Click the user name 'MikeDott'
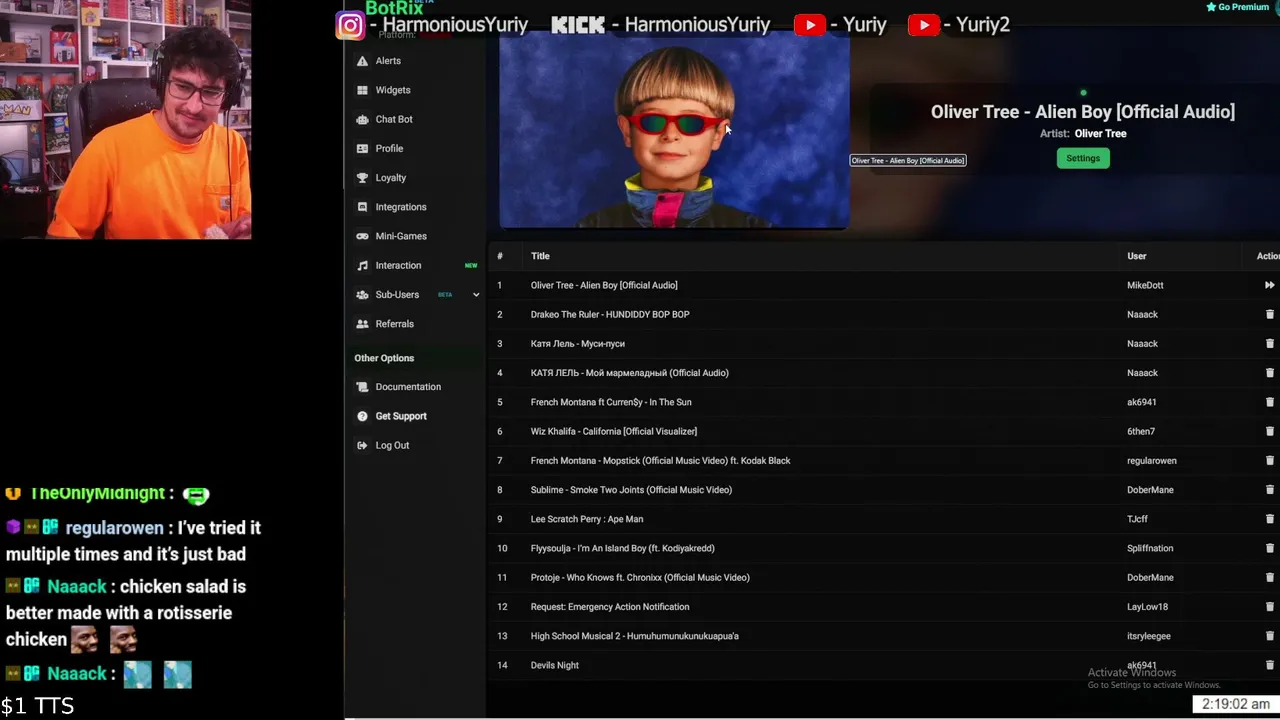 pyautogui.click(x=1145, y=285)
